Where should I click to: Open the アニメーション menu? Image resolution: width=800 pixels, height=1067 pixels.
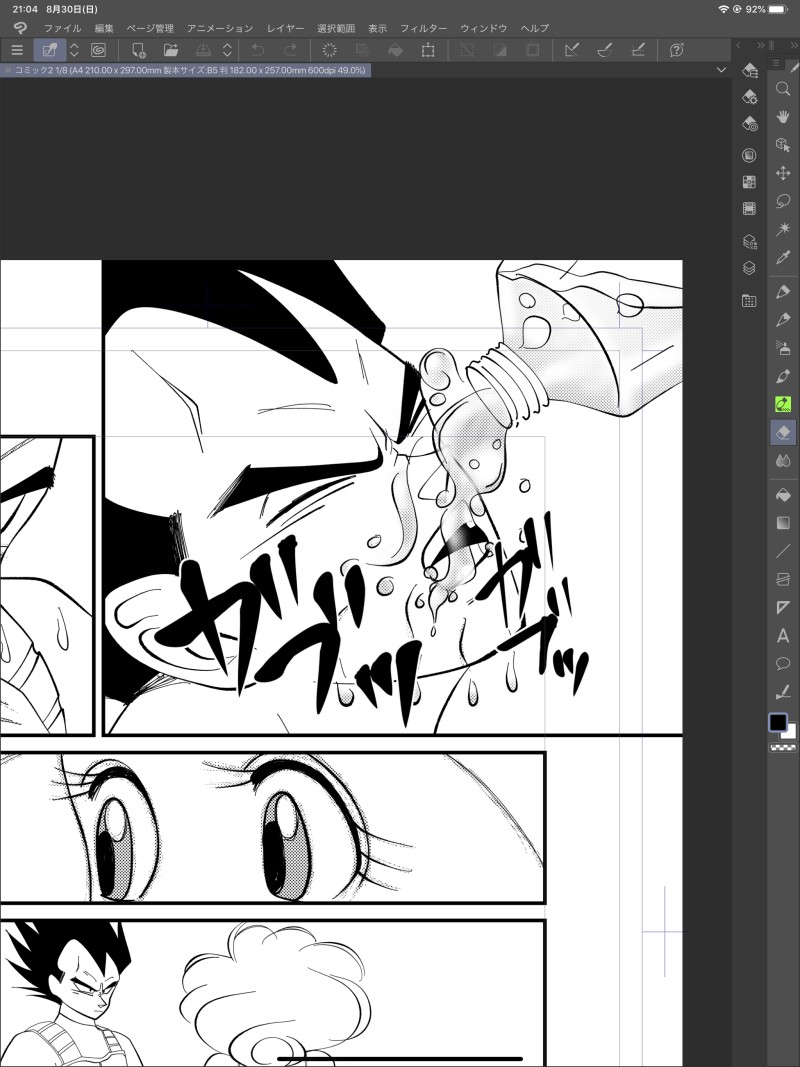tap(220, 28)
